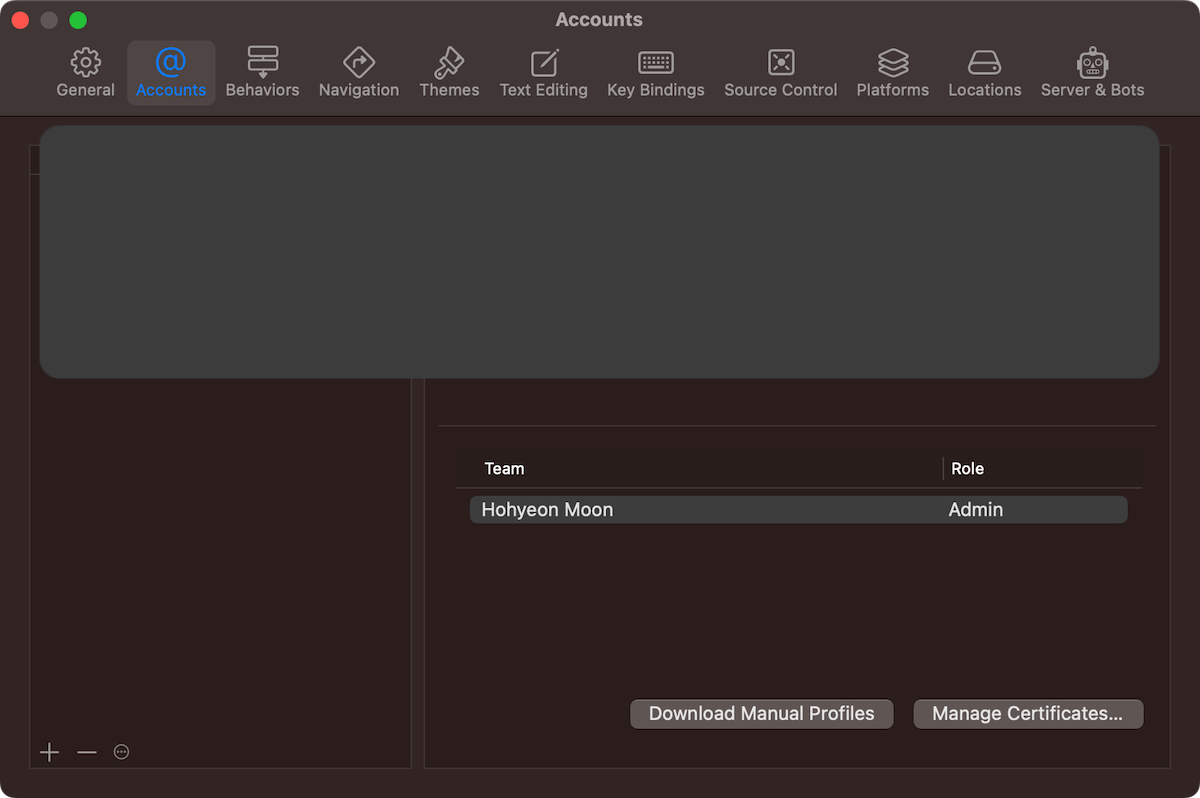Switch to Locations preferences
Viewport: 1200px width, 798px height.
(984, 73)
